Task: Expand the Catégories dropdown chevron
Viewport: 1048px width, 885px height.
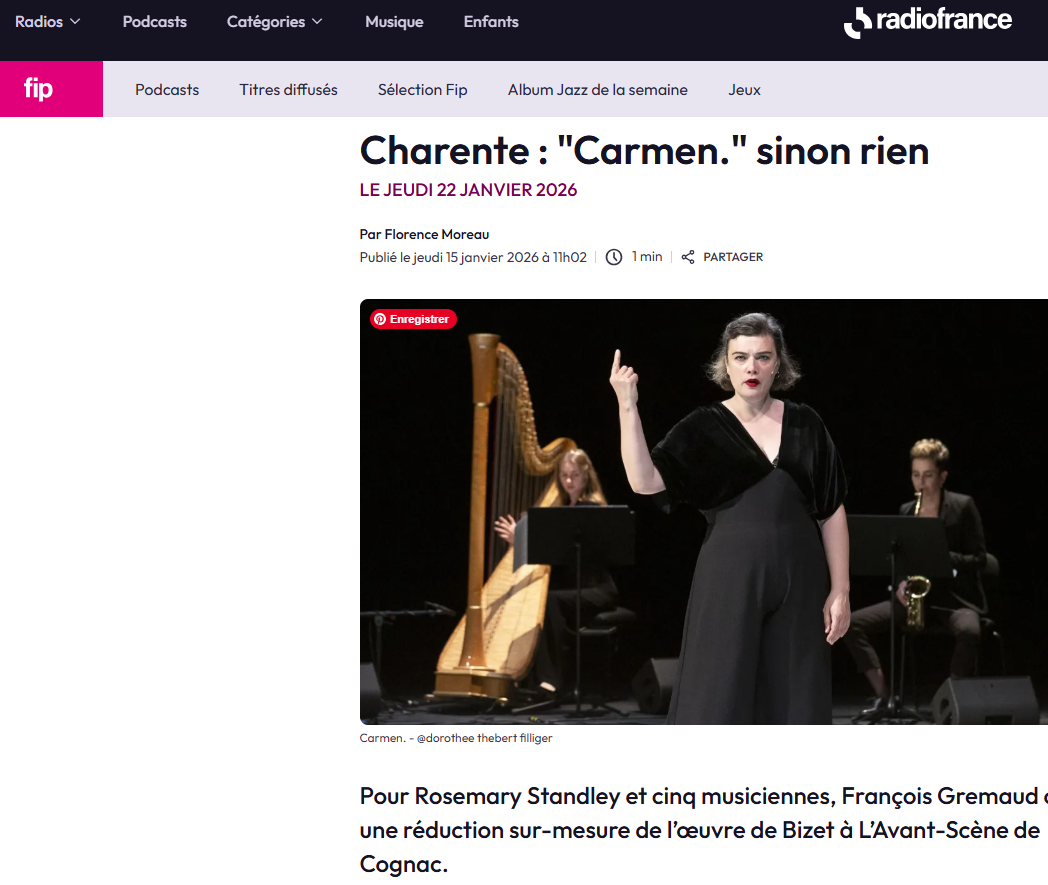Action: click(317, 22)
